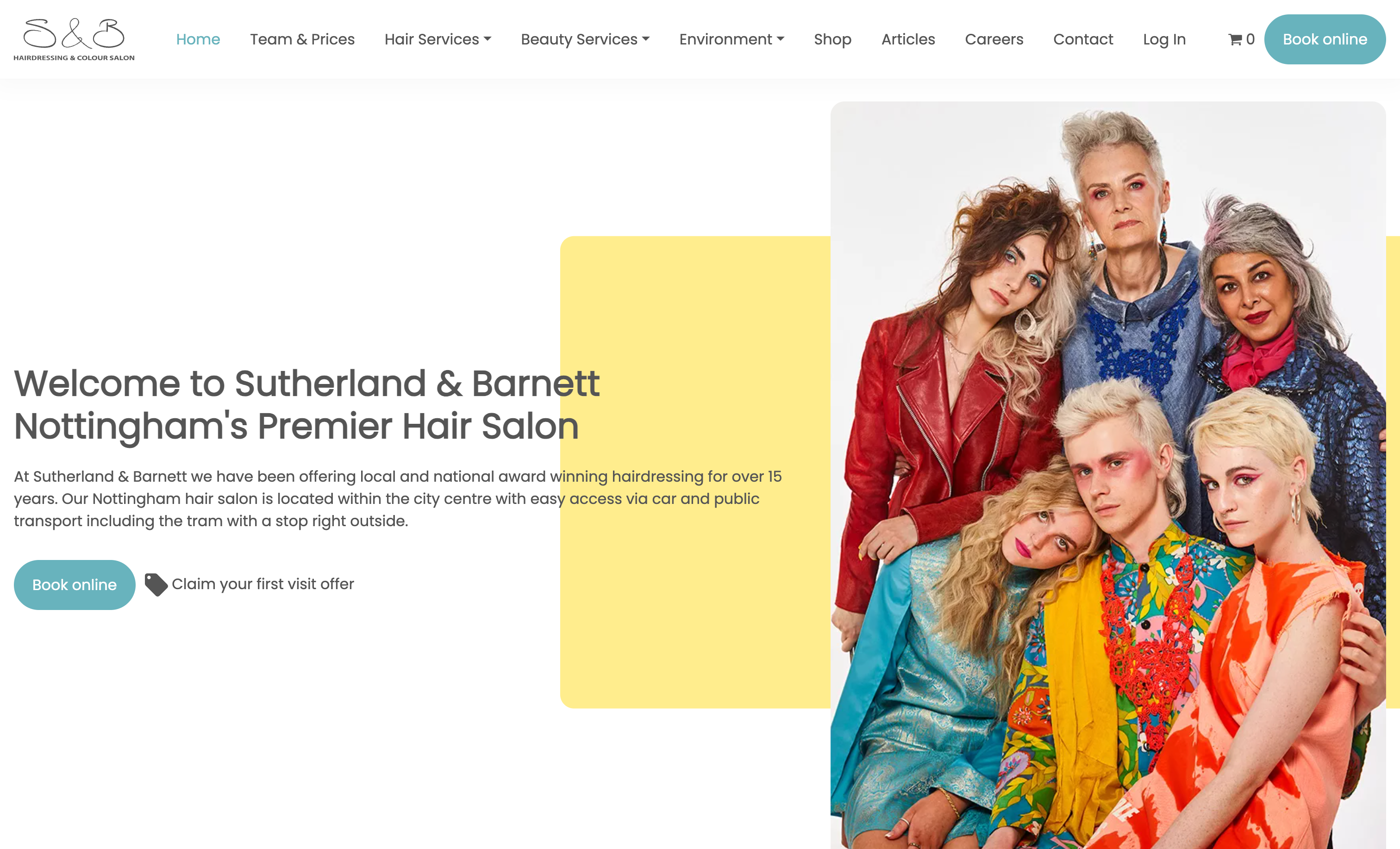Expand the Hair Services dropdown arrow

(487, 39)
